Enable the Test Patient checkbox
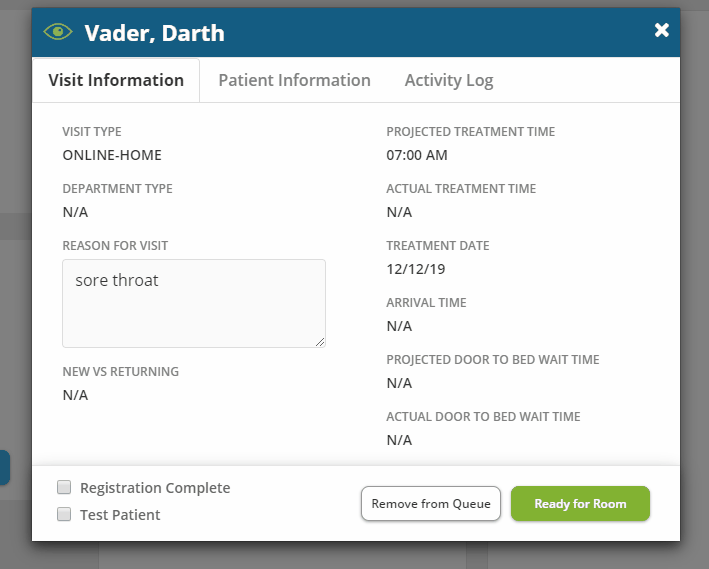The image size is (709, 569). [x=64, y=515]
